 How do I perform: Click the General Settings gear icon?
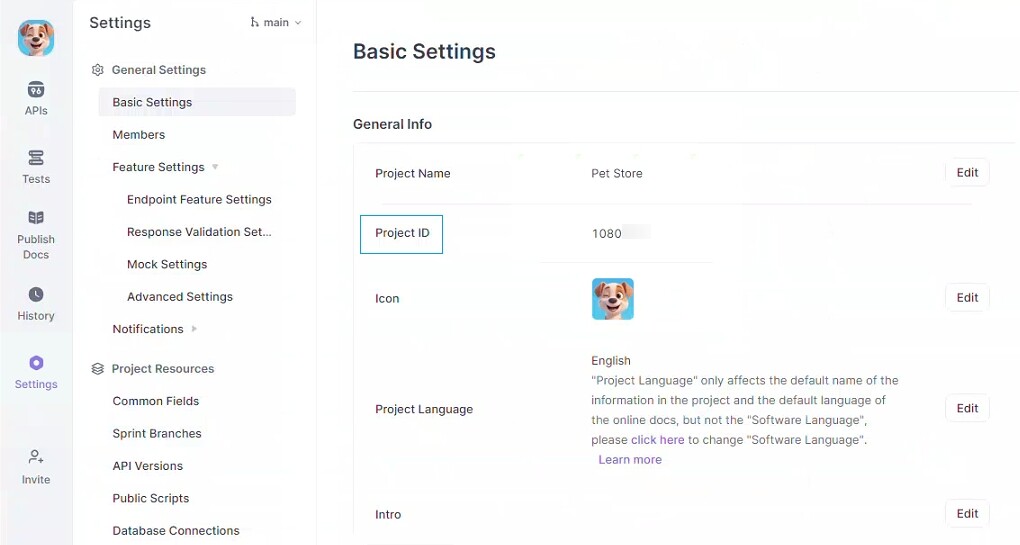pos(98,70)
